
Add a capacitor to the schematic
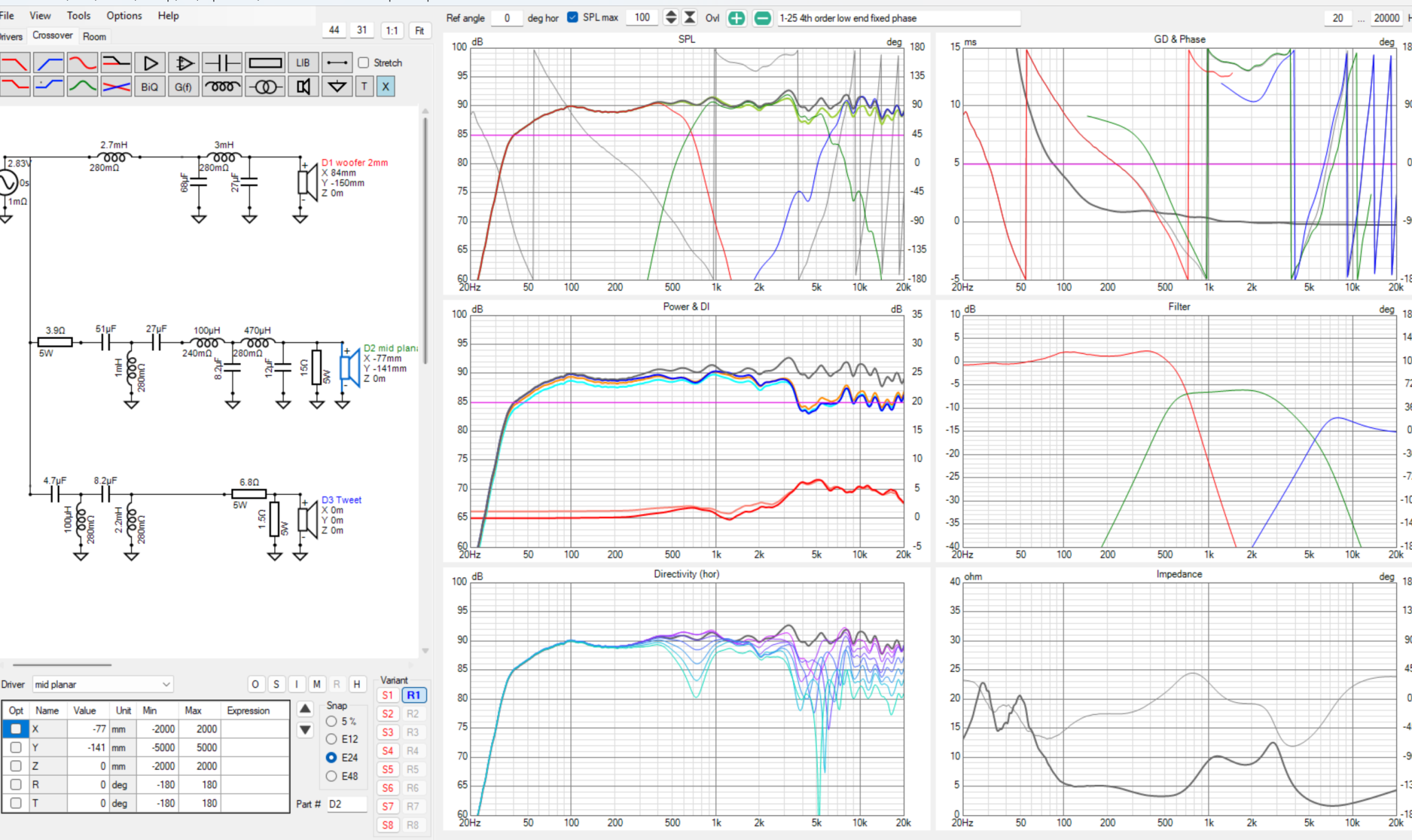tap(222, 63)
